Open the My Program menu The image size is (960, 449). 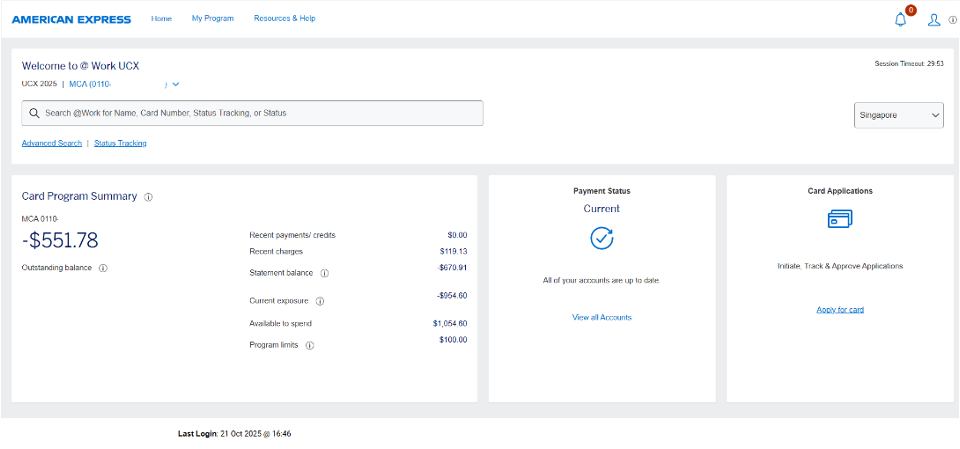pos(212,19)
